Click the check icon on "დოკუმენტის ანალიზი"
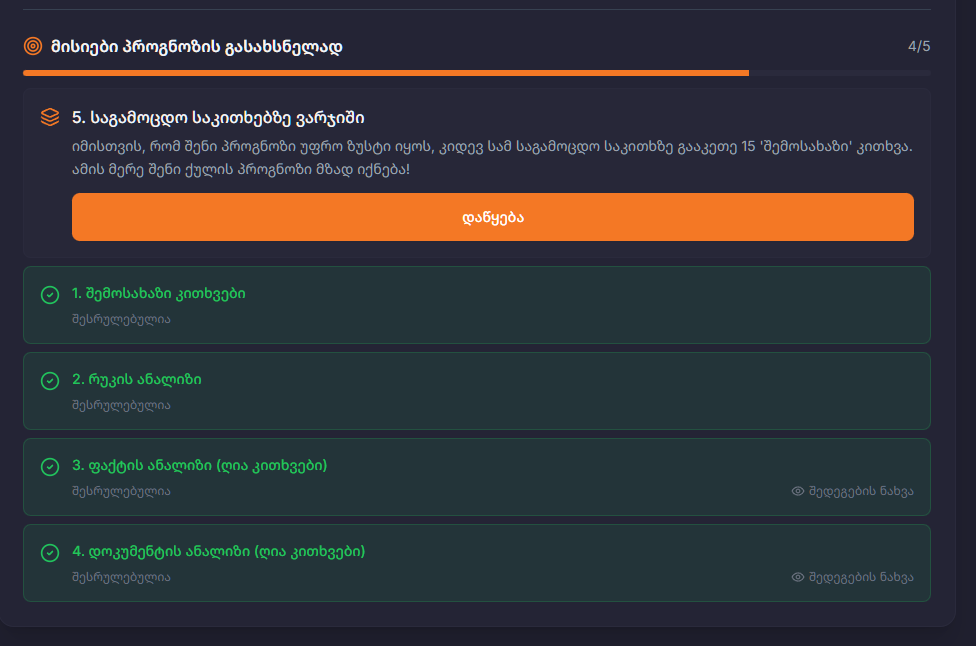This screenshot has height=646, width=976. pyautogui.click(x=48, y=553)
